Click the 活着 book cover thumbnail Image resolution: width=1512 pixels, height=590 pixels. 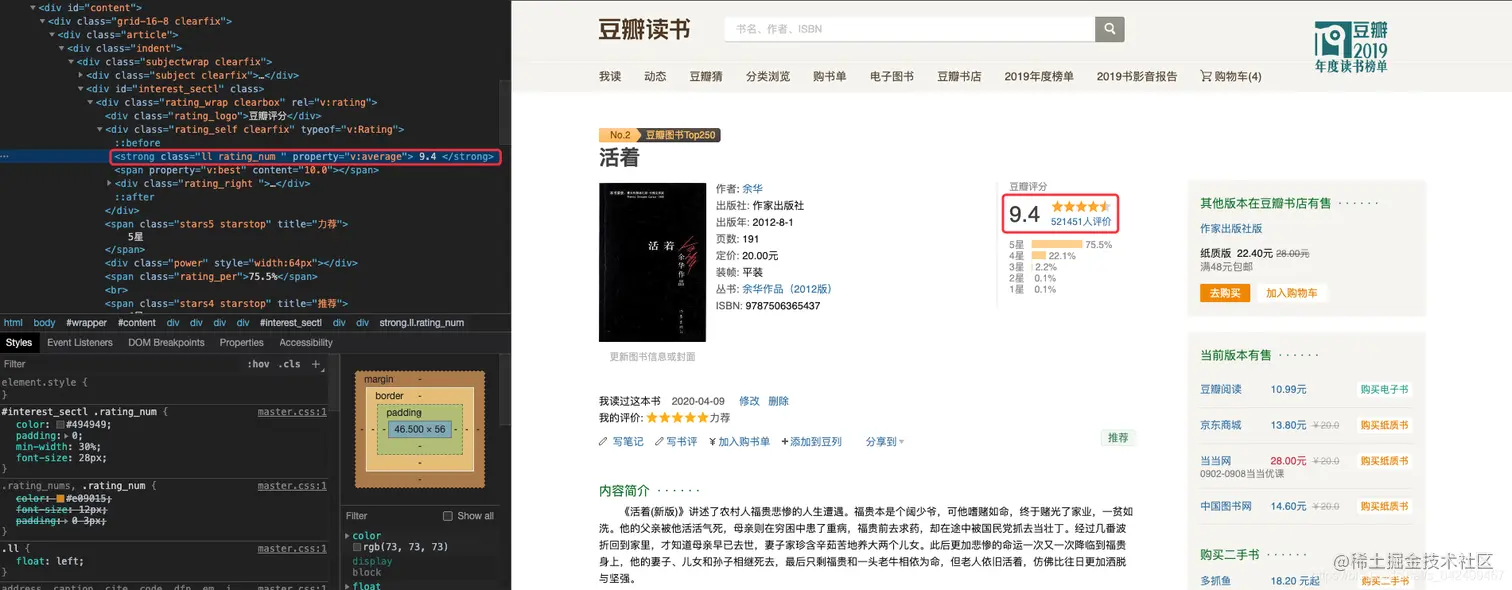coord(652,262)
